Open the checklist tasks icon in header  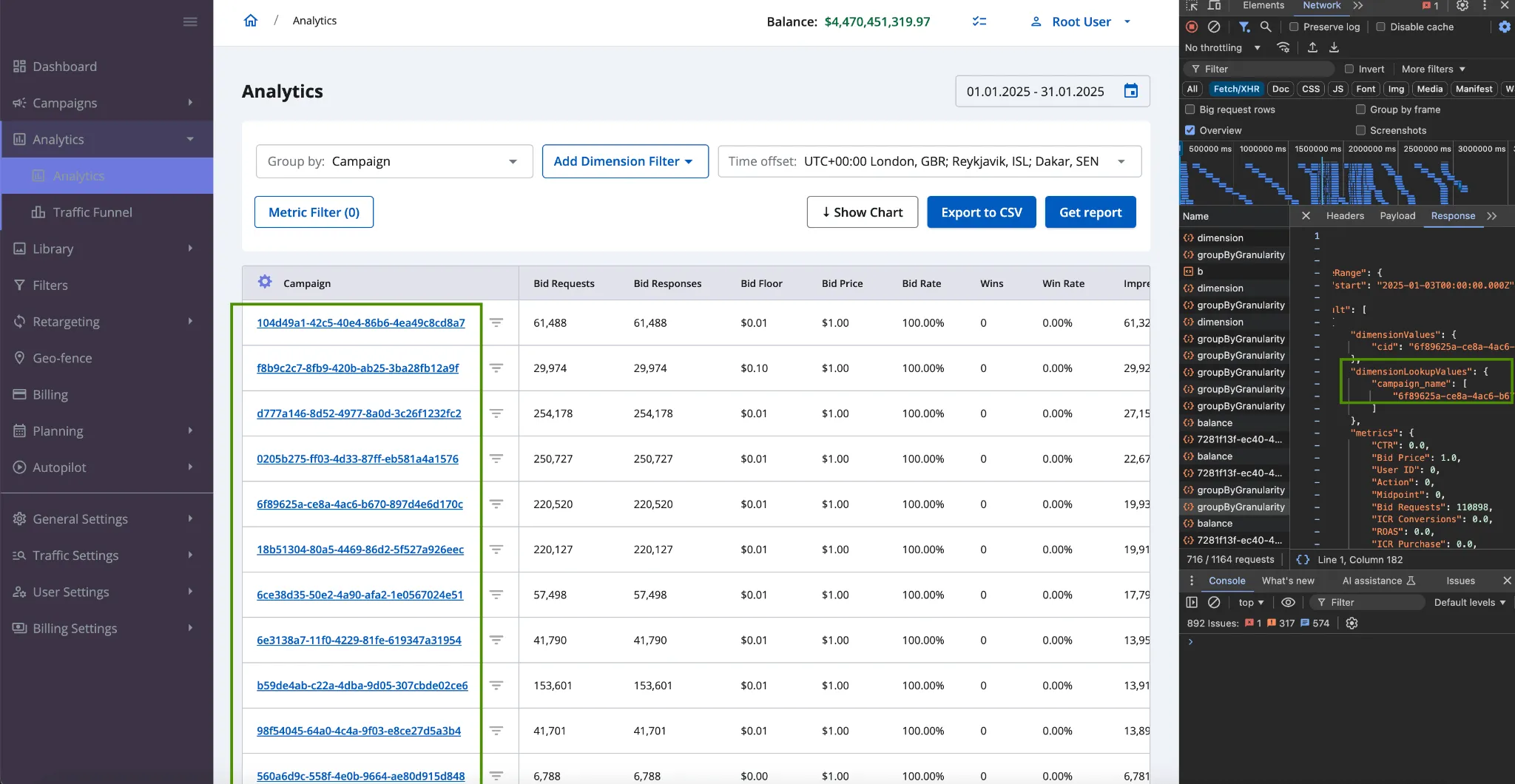(x=979, y=21)
